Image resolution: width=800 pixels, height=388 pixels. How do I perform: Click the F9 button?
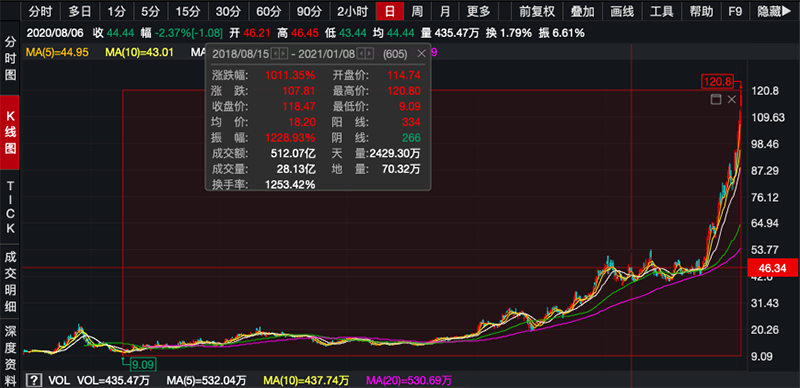pos(735,11)
